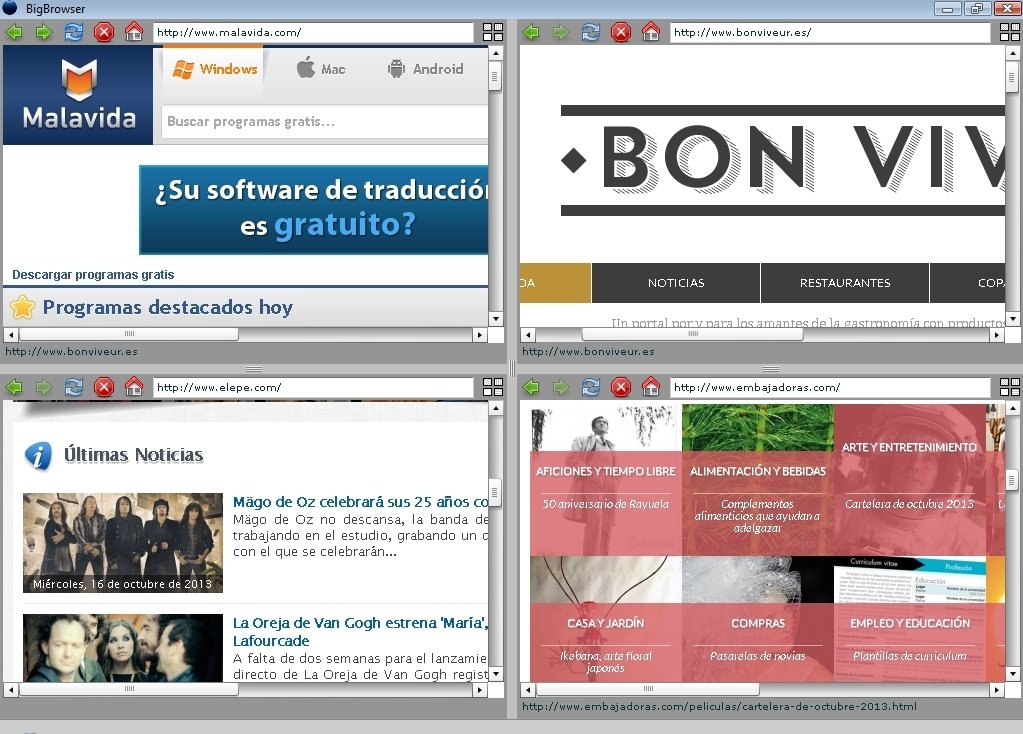
Task: Open the RESTAURANTES menu on Bon Viveur
Action: click(x=845, y=283)
